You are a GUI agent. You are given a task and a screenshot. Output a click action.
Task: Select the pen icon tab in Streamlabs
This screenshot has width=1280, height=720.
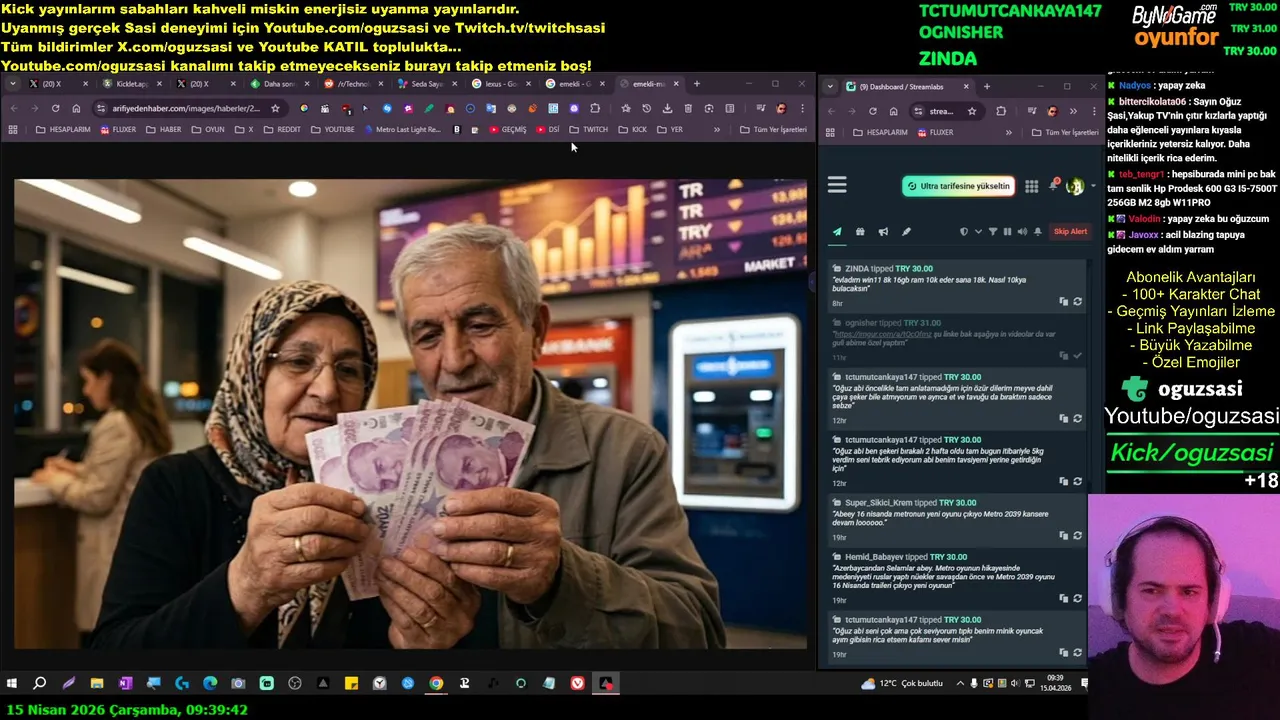(906, 231)
